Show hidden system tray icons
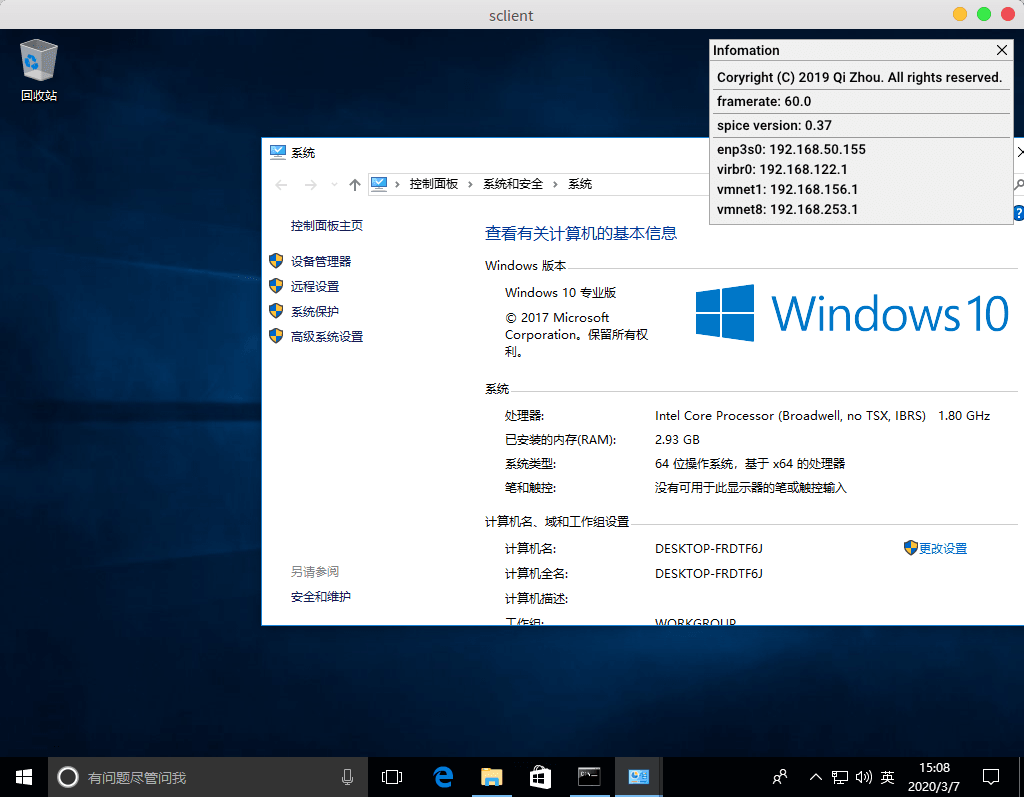Viewport: 1024px width, 797px height. (x=816, y=777)
